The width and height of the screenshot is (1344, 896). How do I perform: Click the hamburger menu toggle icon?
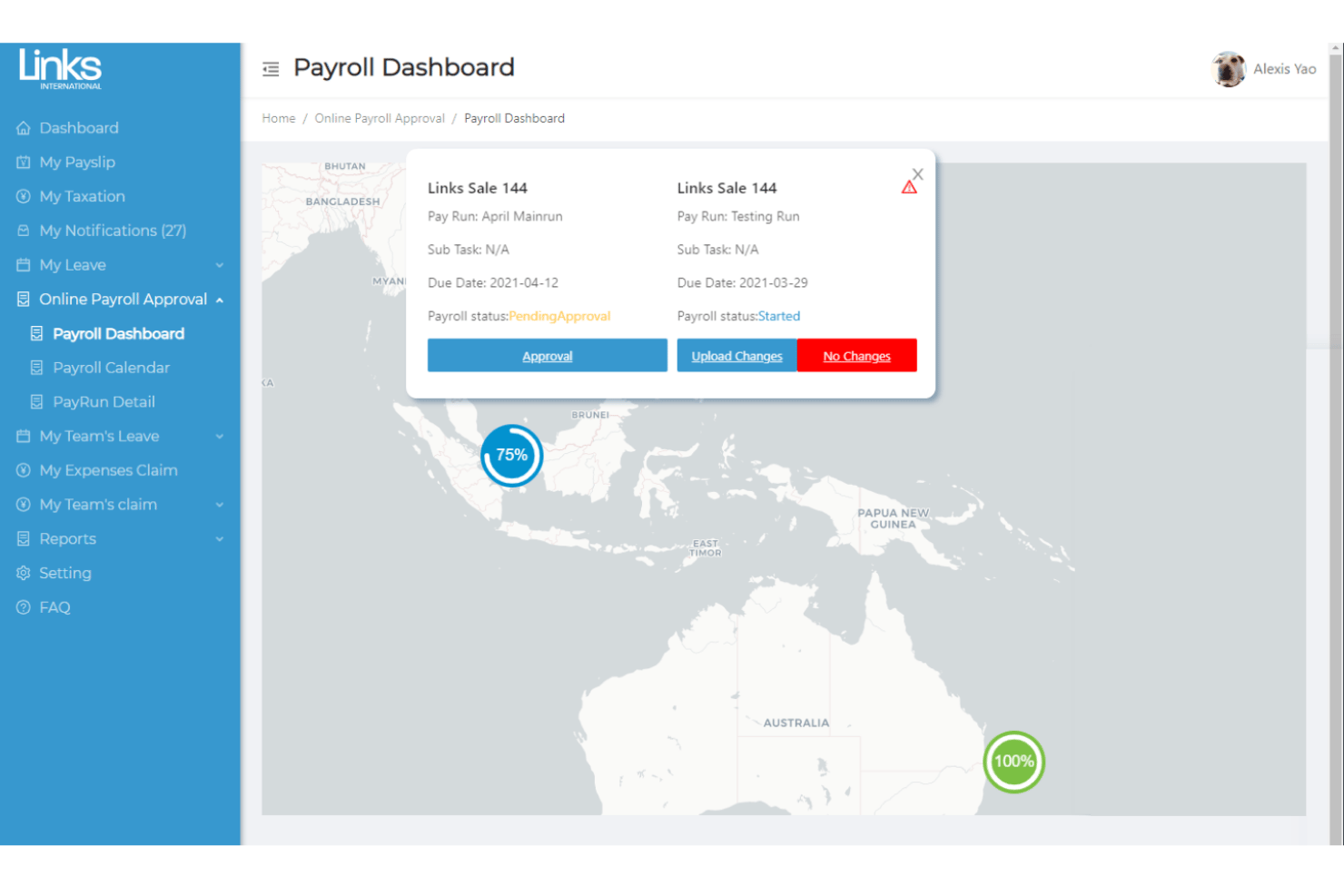271,69
